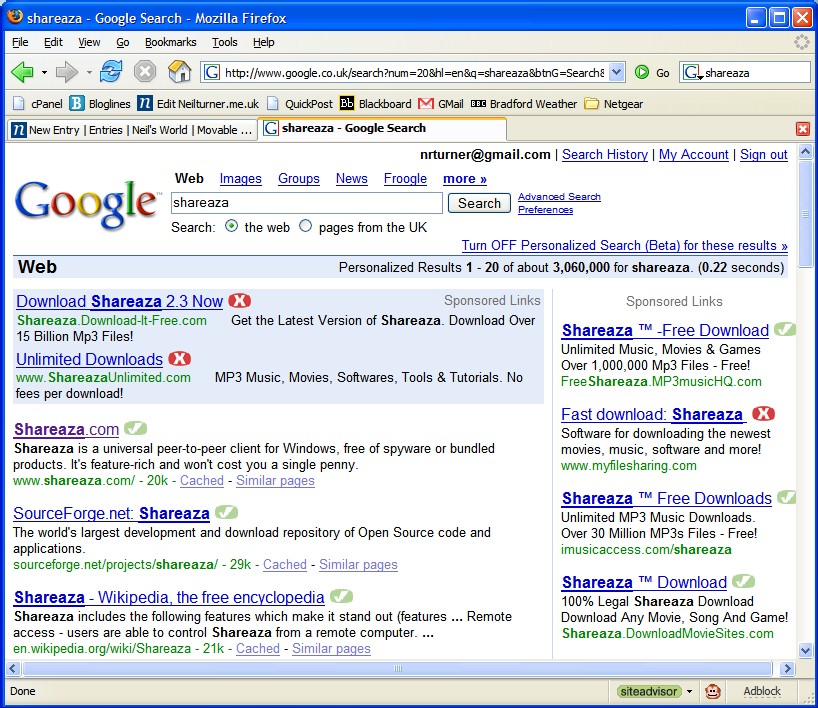Click the SiteAdvisor status bar button
818x708 pixels.
tap(649, 691)
